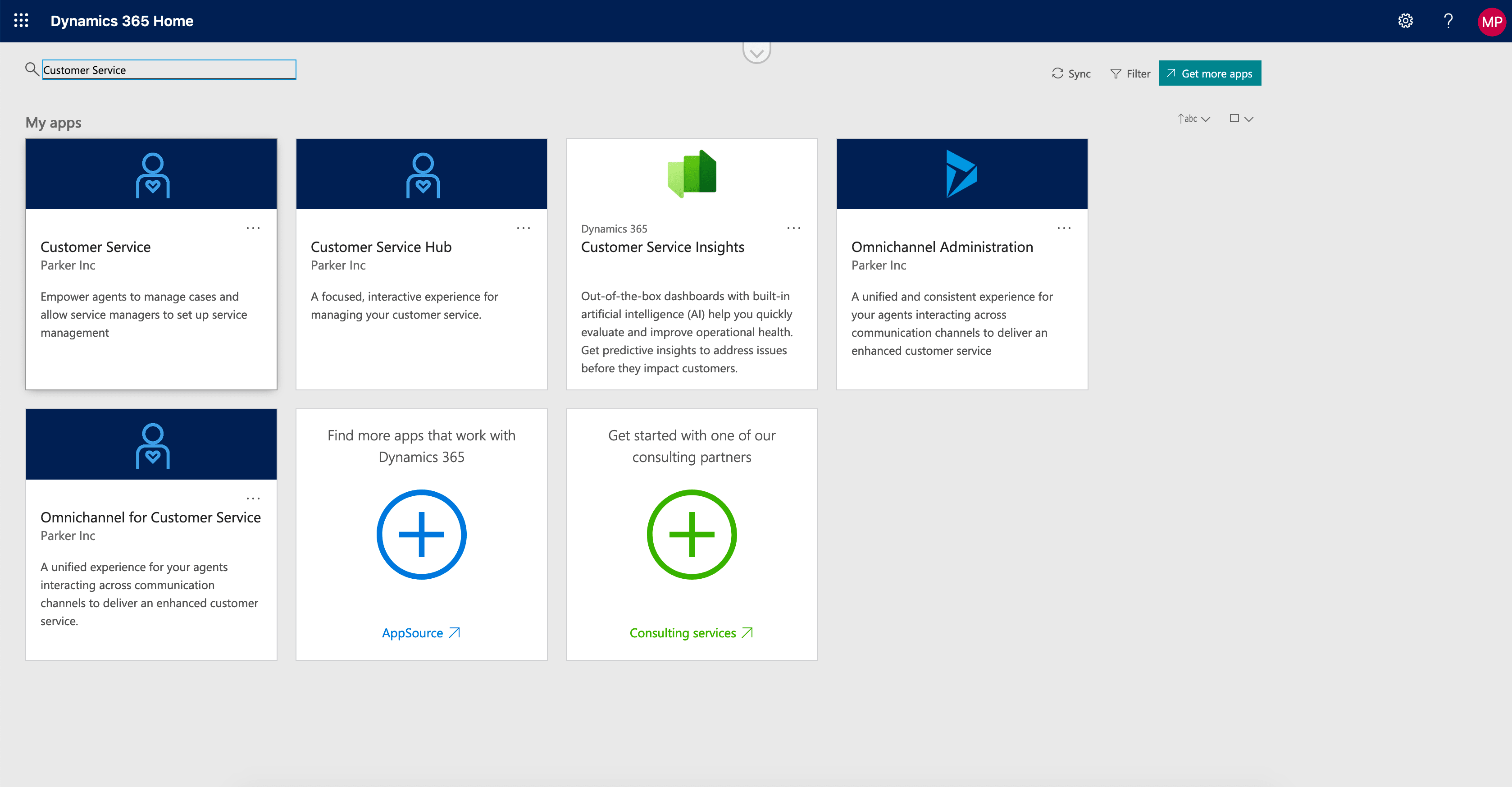Open the Customer Service Insights title
The image size is (1512, 787).
point(663,247)
